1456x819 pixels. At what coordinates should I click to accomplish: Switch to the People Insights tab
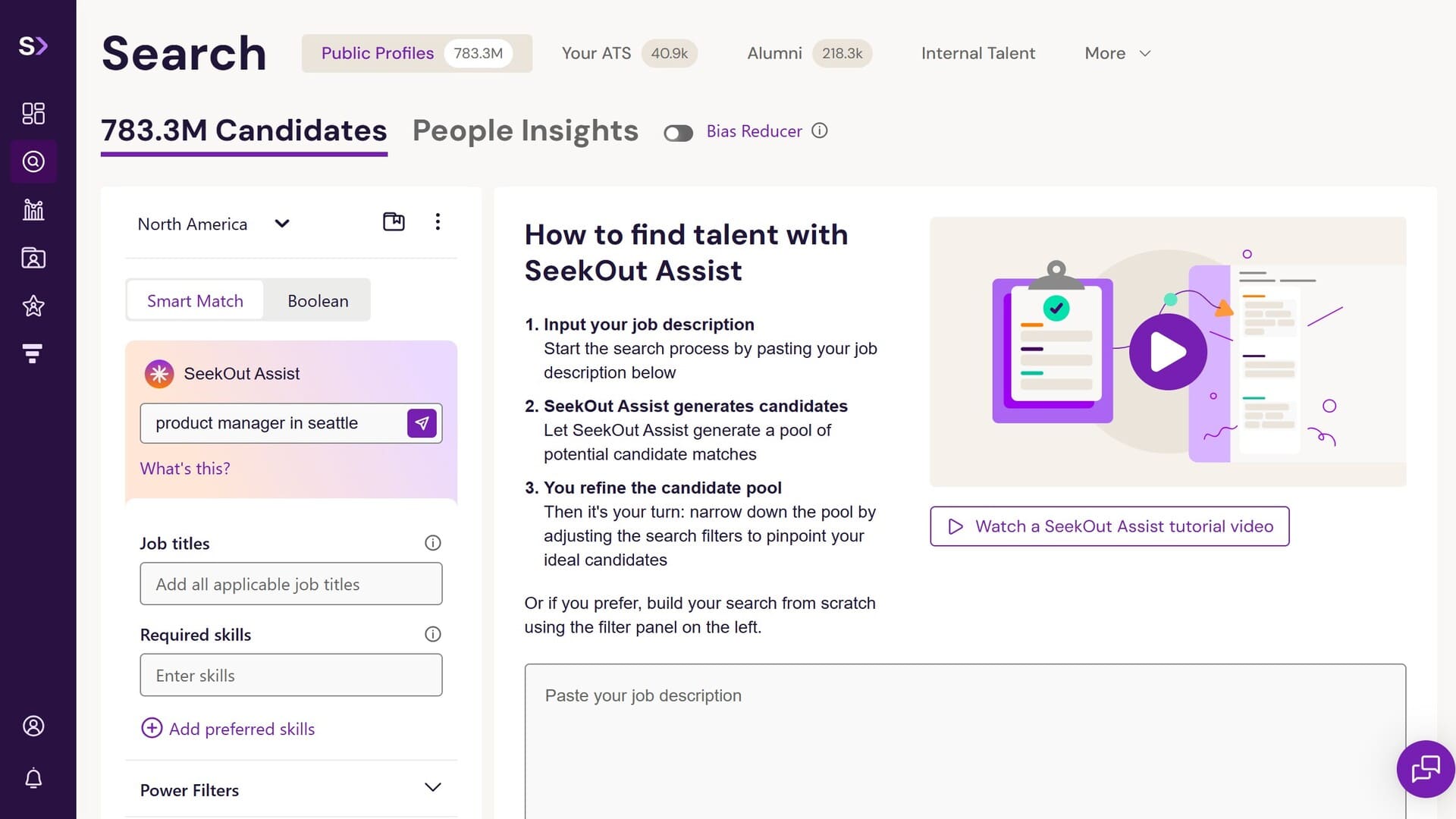(x=525, y=130)
